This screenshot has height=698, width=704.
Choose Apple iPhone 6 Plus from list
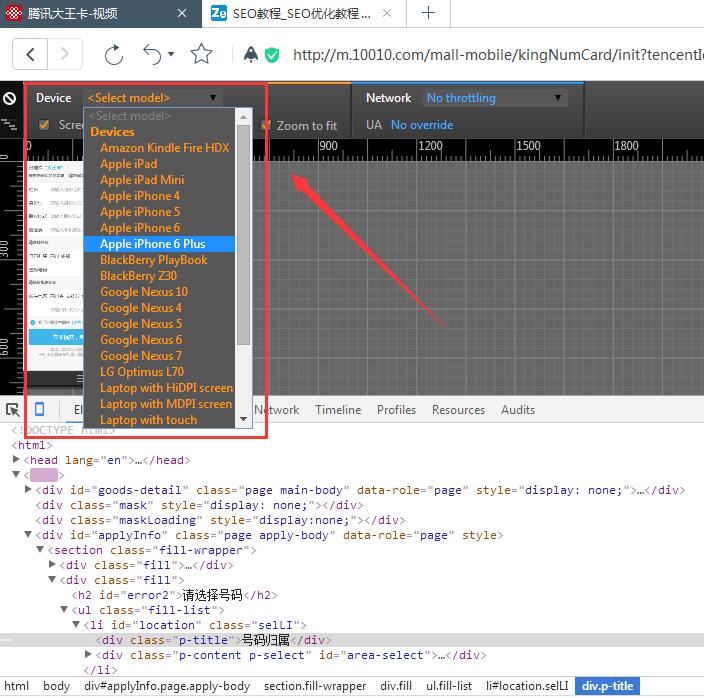tap(153, 244)
